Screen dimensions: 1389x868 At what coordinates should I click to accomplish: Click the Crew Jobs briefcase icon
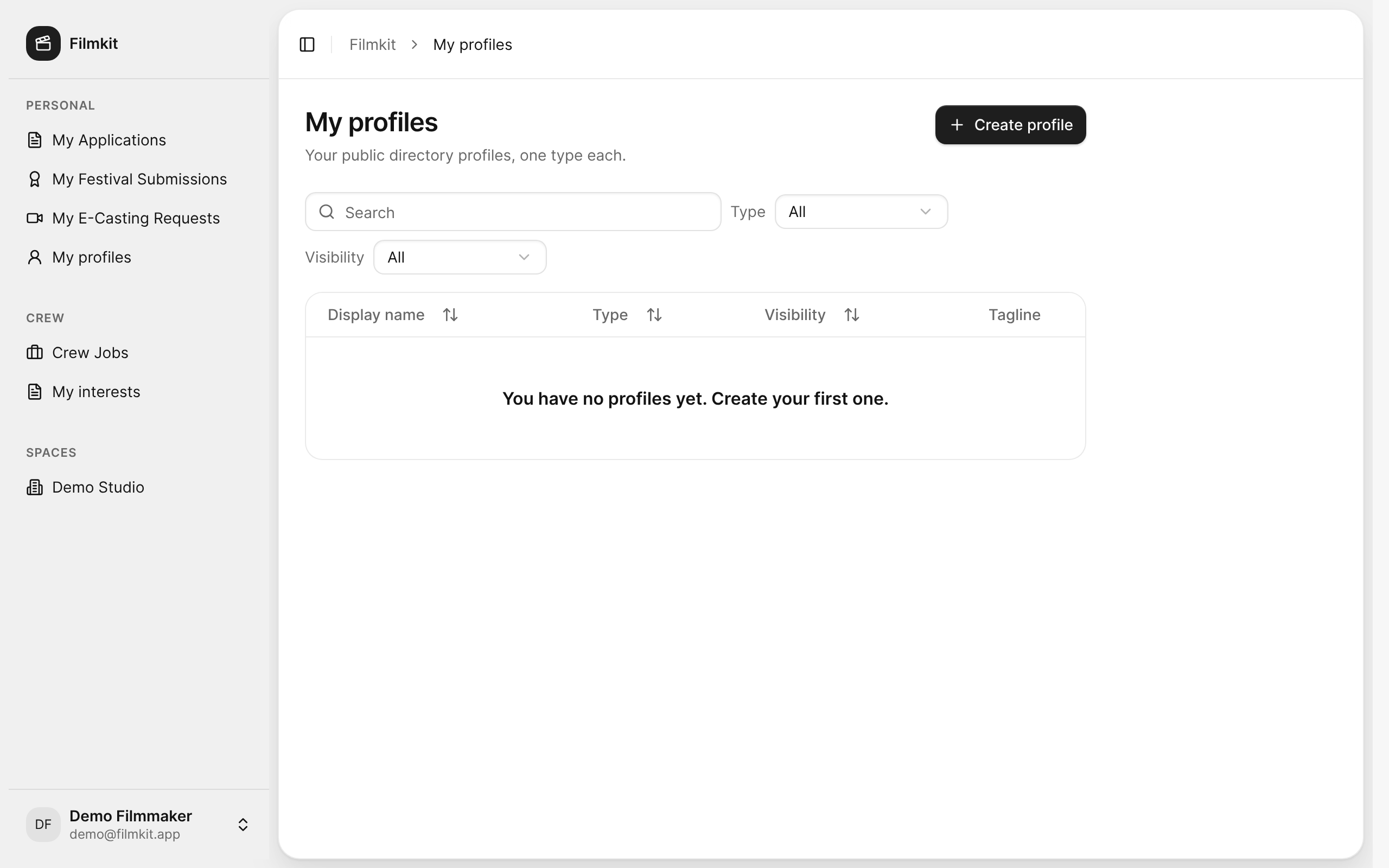click(34, 353)
